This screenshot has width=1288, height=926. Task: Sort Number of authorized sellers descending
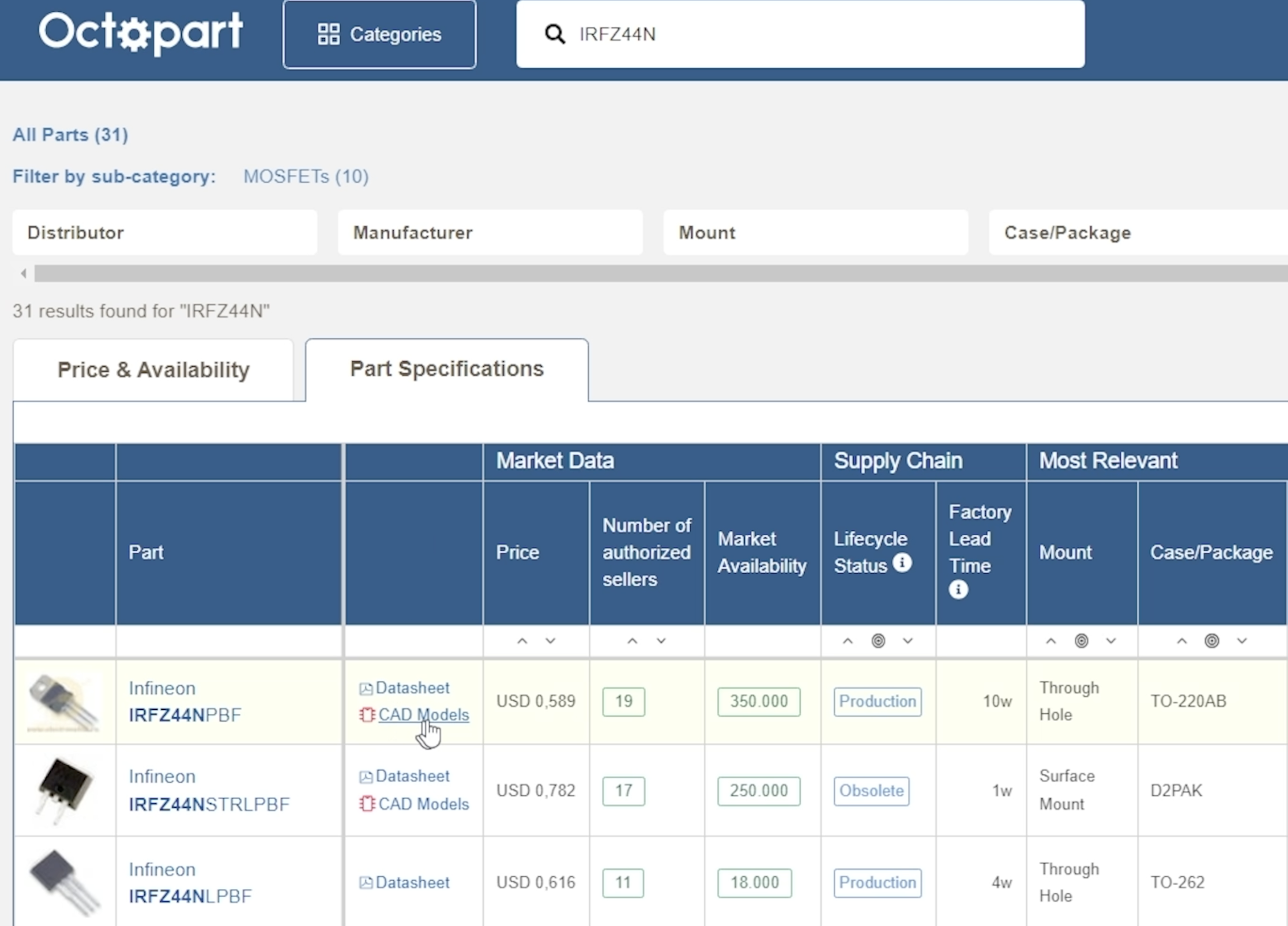pos(661,641)
